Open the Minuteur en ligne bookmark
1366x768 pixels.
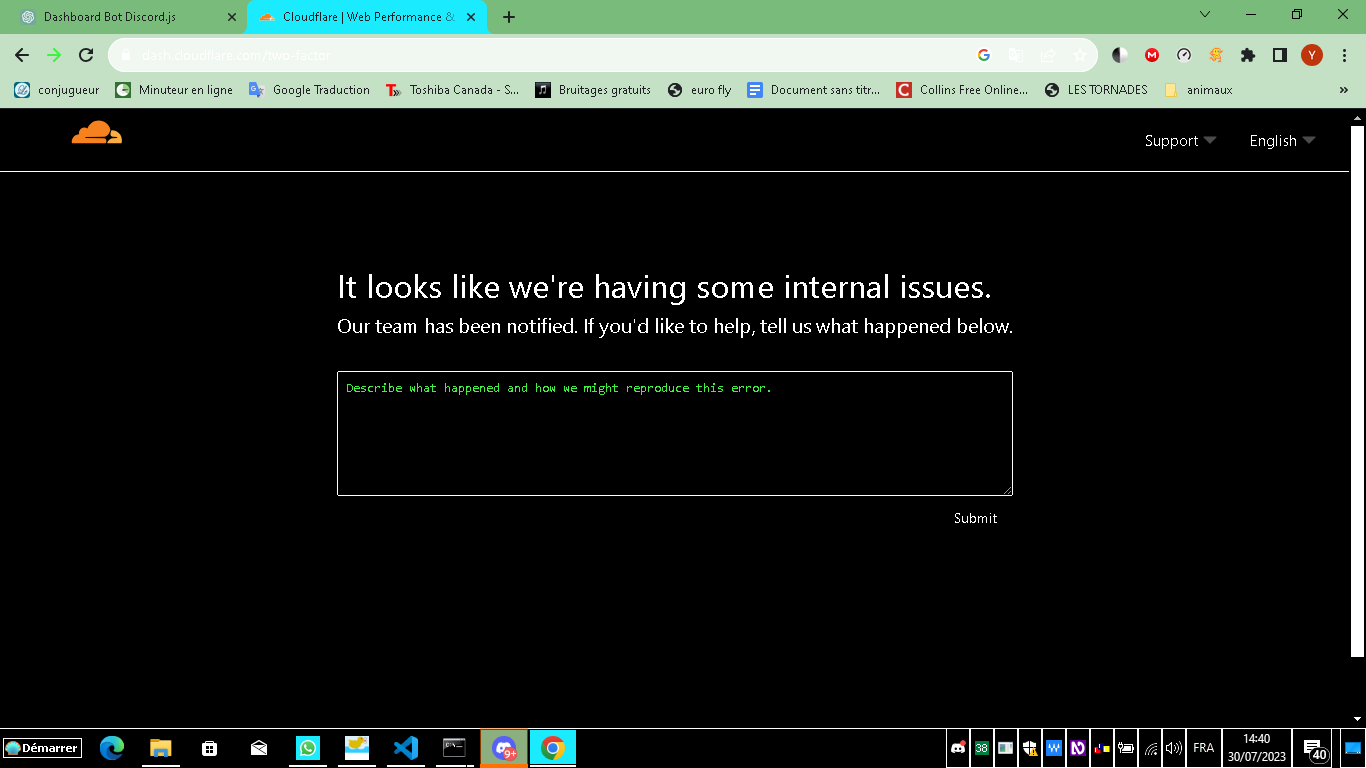(x=174, y=90)
